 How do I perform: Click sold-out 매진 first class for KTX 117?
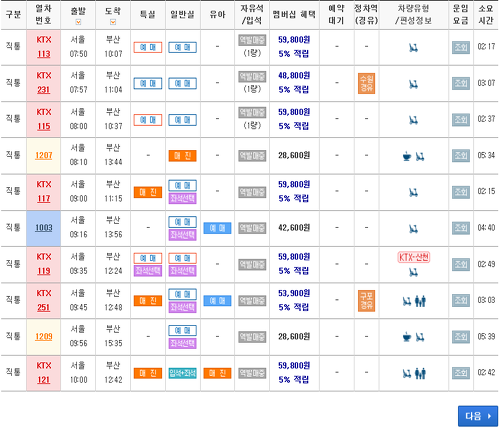pos(148,192)
